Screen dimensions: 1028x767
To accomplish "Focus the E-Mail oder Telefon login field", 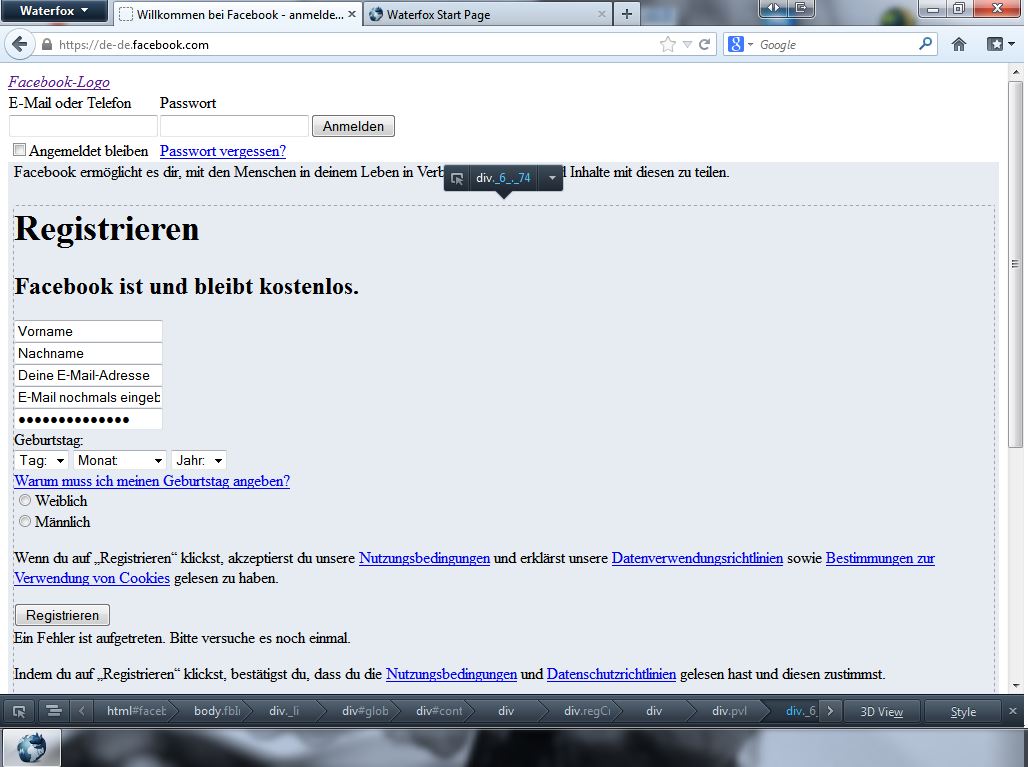I will tap(83, 126).
